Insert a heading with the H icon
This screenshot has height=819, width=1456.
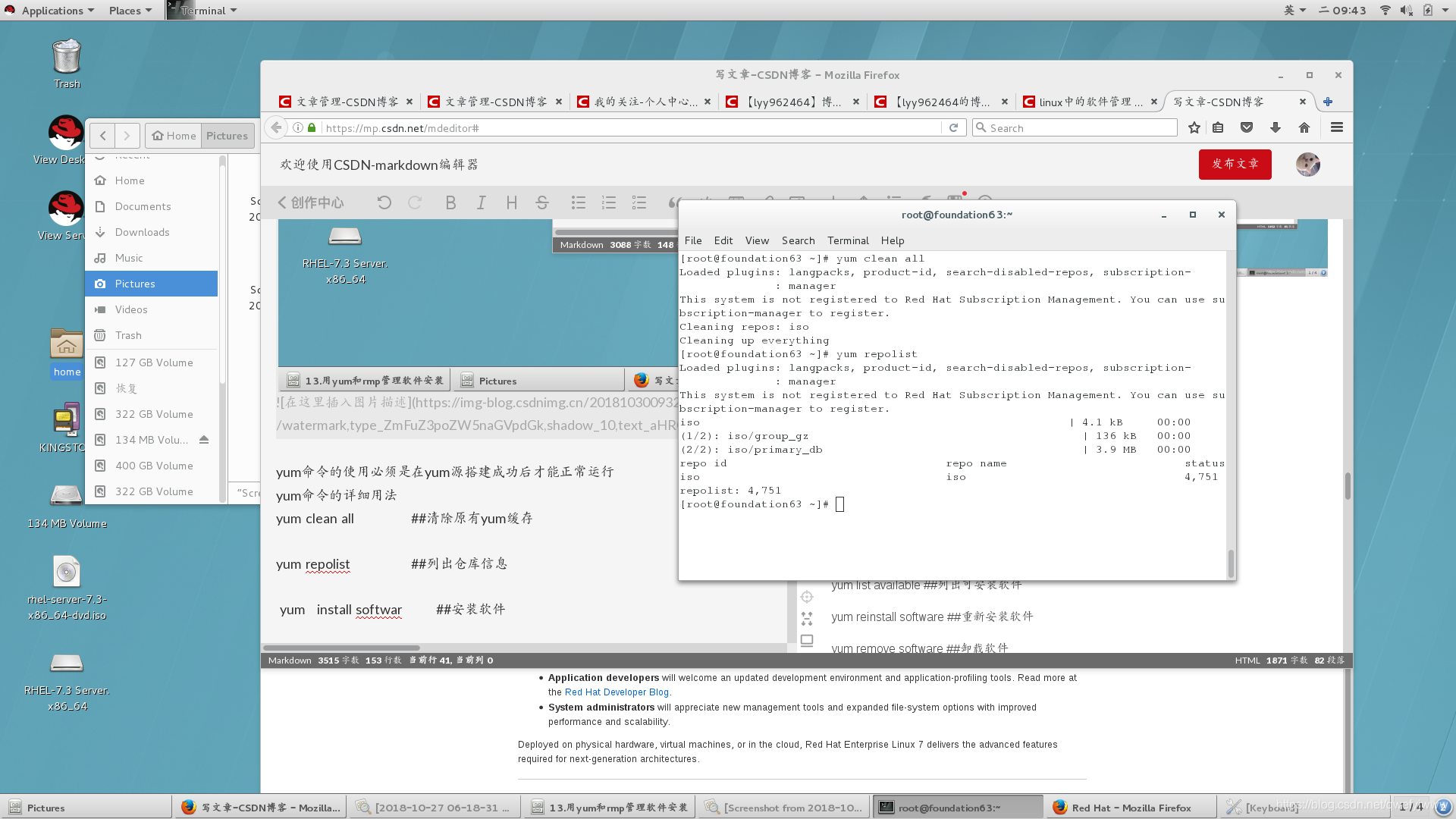pyautogui.click(x=511, y=202)
